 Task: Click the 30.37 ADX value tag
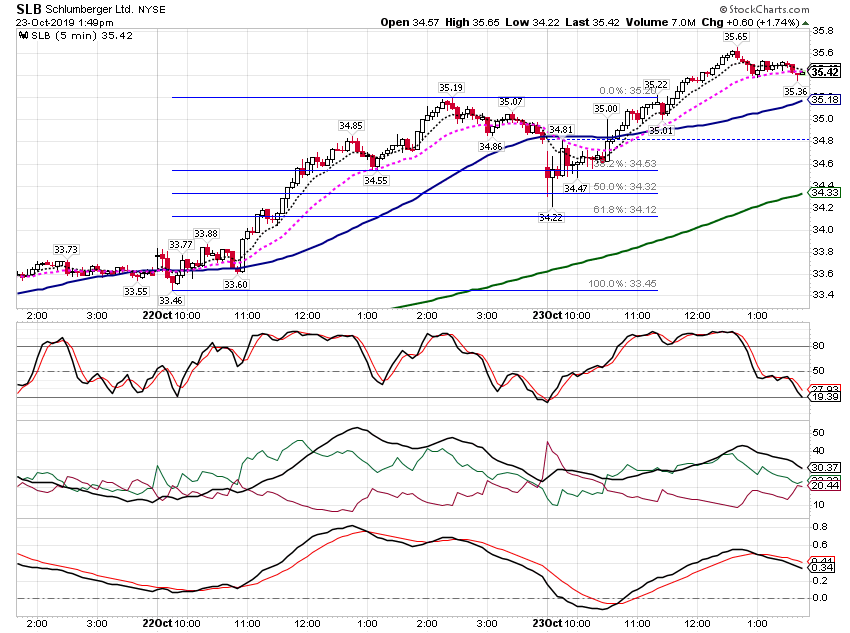825,468
